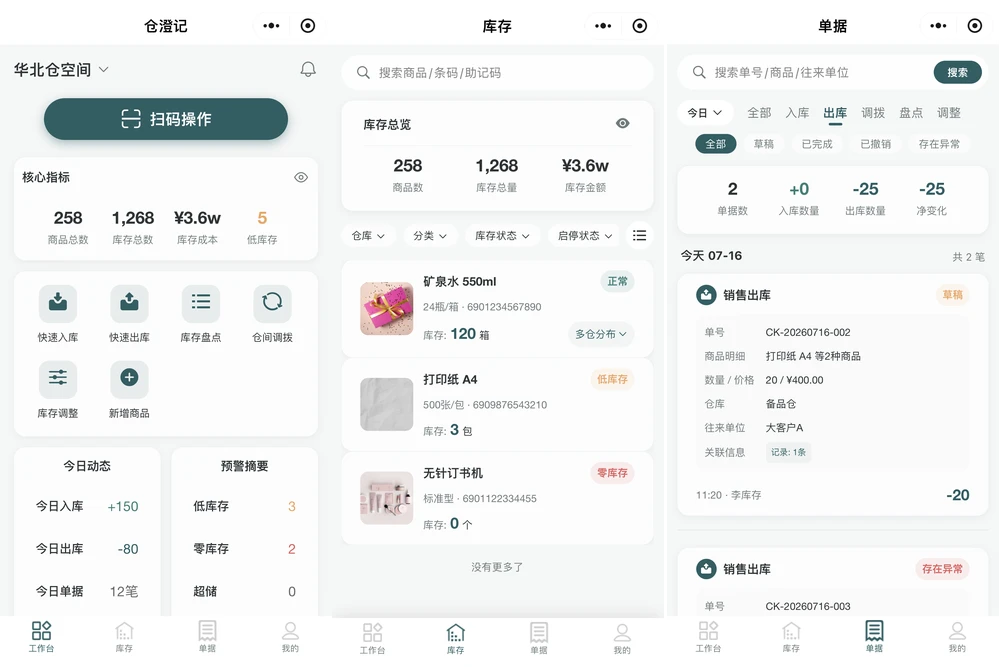Select 工作台 tab icon on 库存 screen
Screen dimensions: 1000x667
pyautogui.click(x=372, y=633)
